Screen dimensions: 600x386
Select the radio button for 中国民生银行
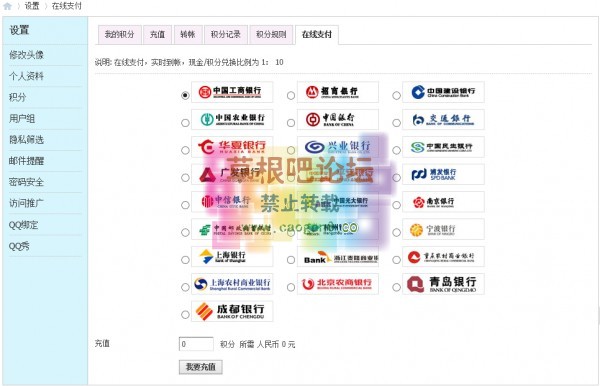396,150
